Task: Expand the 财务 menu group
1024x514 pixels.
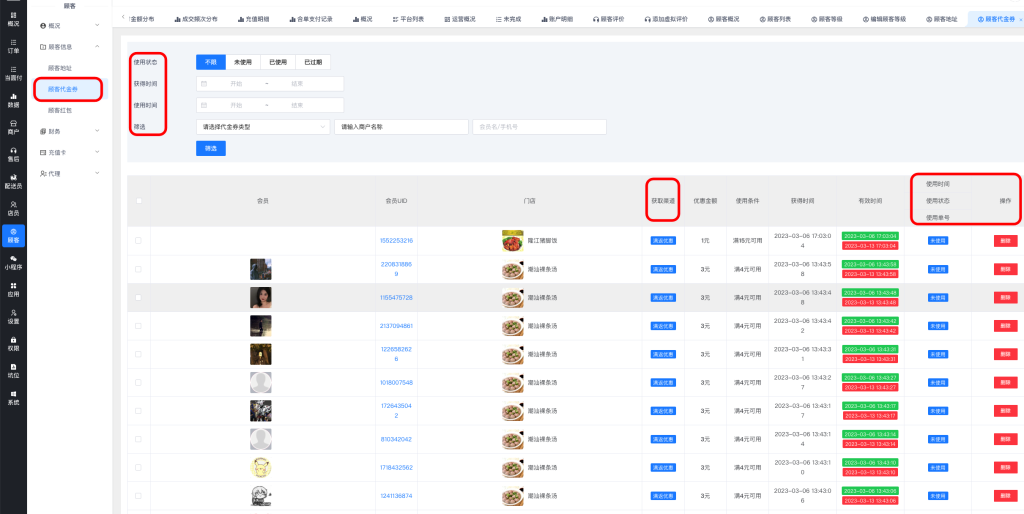Action: pos(68,131)
